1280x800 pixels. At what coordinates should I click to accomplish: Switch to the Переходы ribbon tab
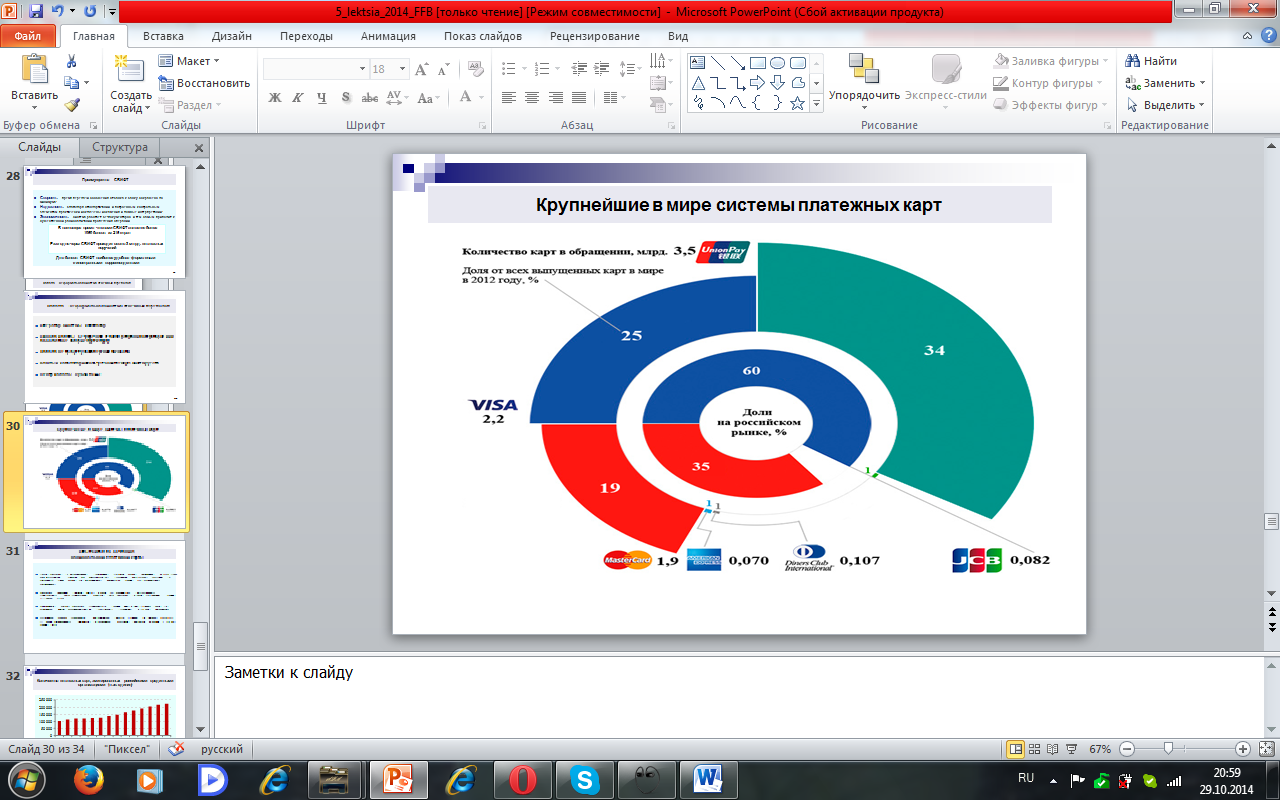(x=307, y=36)
